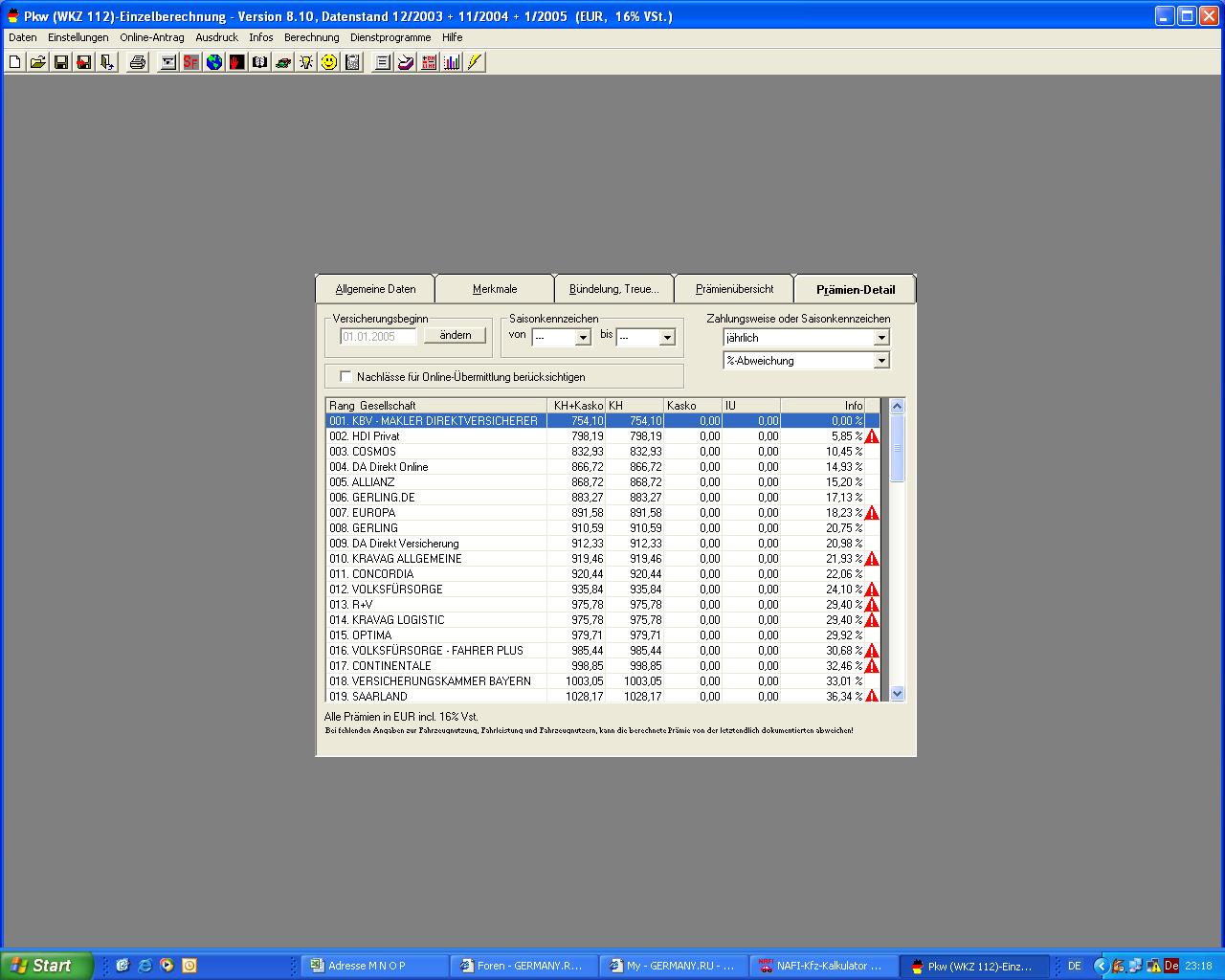
Task: Select row 003. COSMOS
Action: [603, 452]
